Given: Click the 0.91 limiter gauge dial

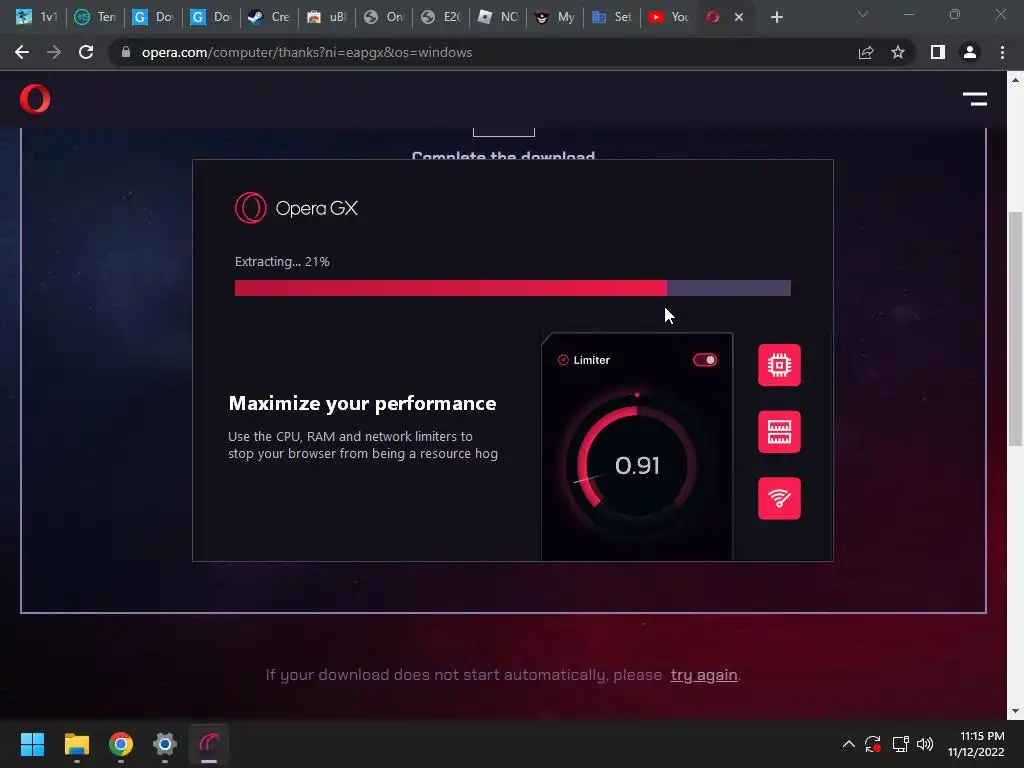Looking at the screenshot, I should point(637,466).
